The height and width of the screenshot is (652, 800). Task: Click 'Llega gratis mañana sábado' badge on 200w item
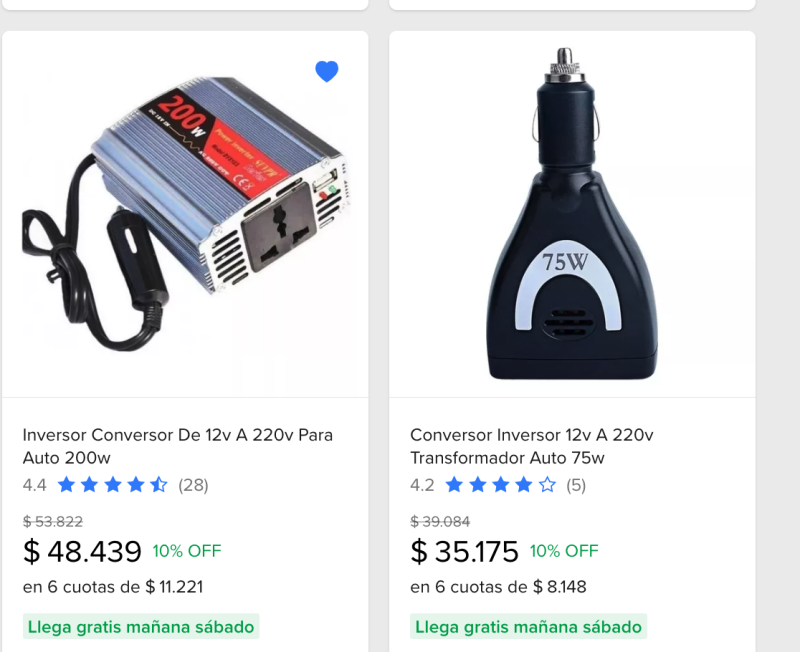click(141, 626)
